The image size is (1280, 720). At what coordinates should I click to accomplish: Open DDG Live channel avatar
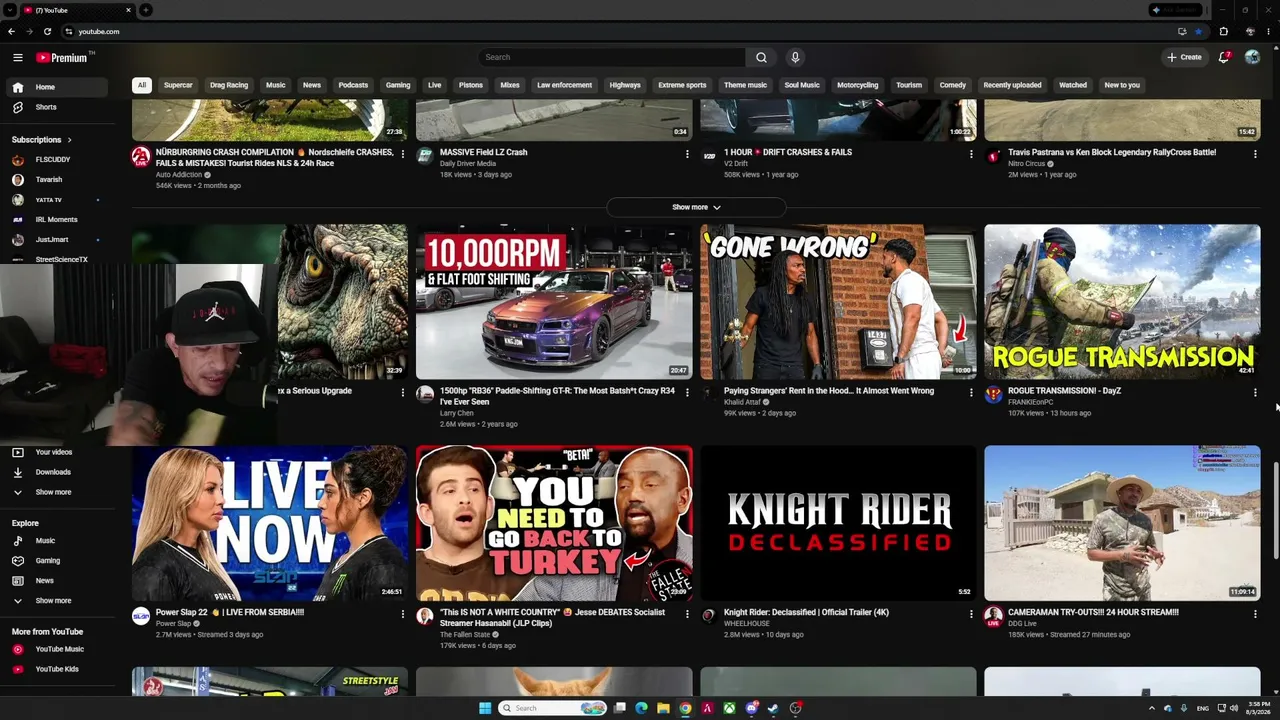tap(993, 616)
